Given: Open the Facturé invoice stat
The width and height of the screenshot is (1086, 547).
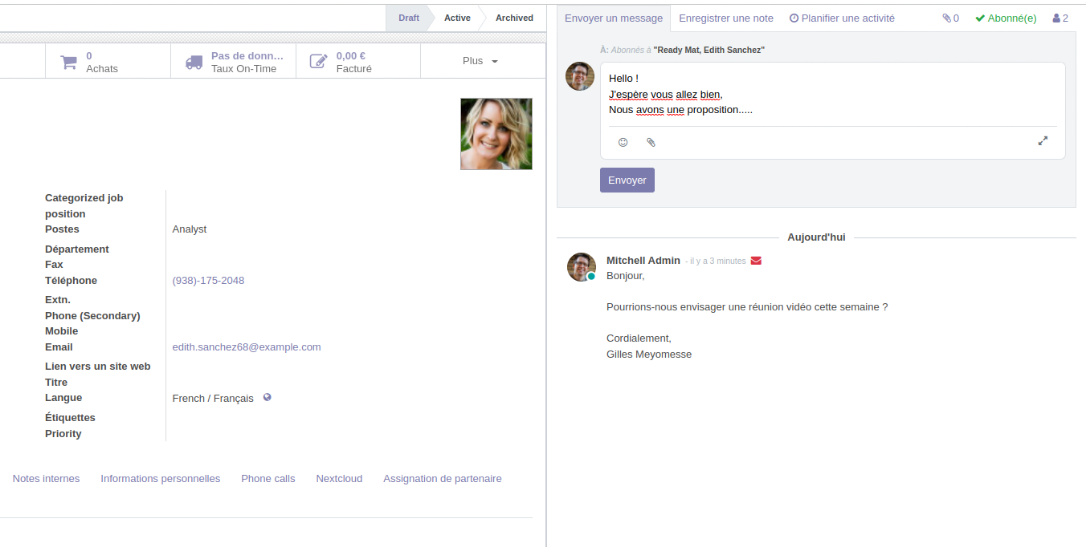Looking at the screenshot, I should [x=358, y=62].
